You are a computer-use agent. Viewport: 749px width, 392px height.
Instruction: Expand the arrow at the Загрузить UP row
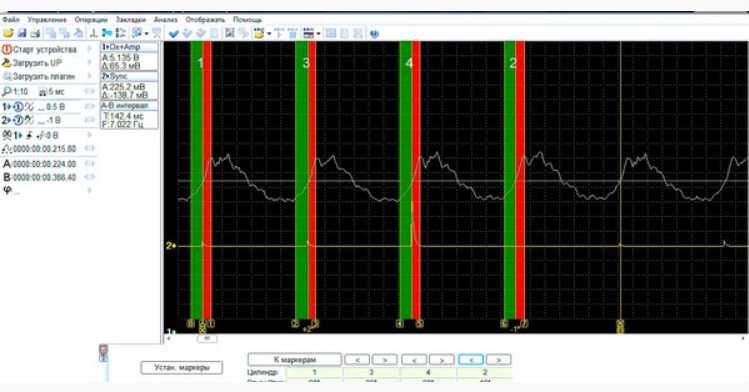[x=89, y=63]
